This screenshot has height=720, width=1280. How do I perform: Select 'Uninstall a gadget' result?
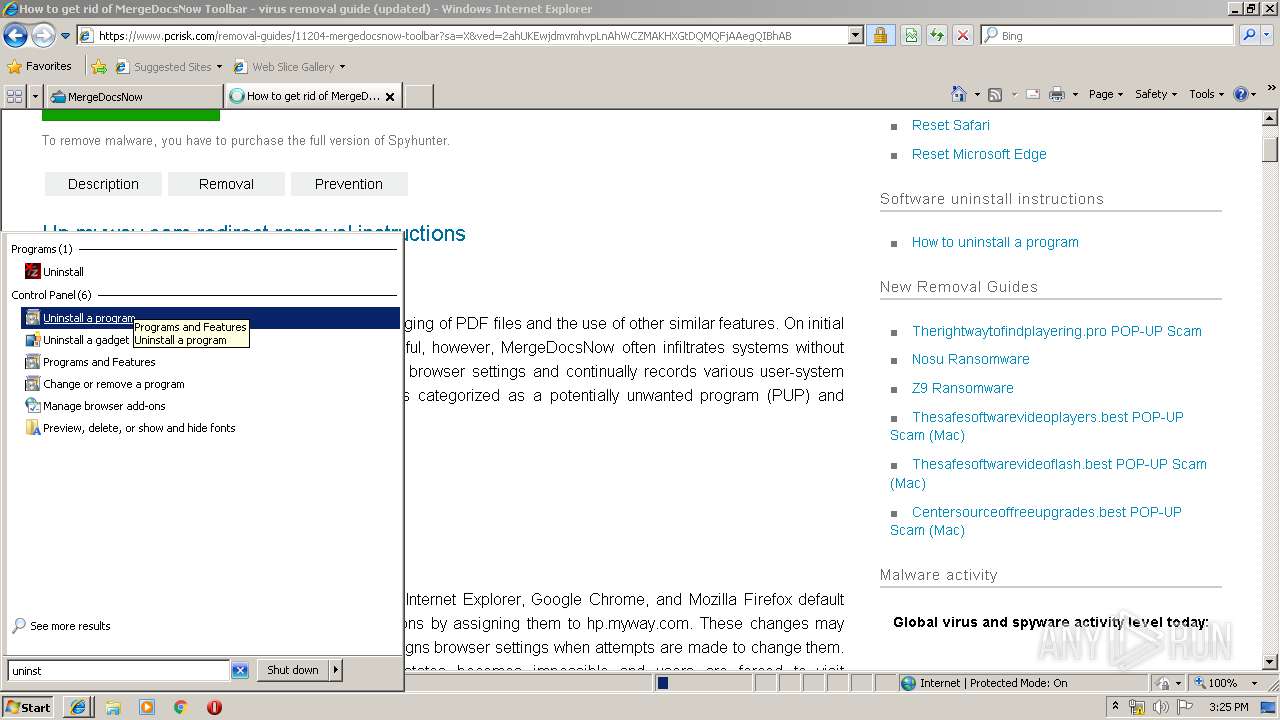pyautogui.click(x=210, y=340)
